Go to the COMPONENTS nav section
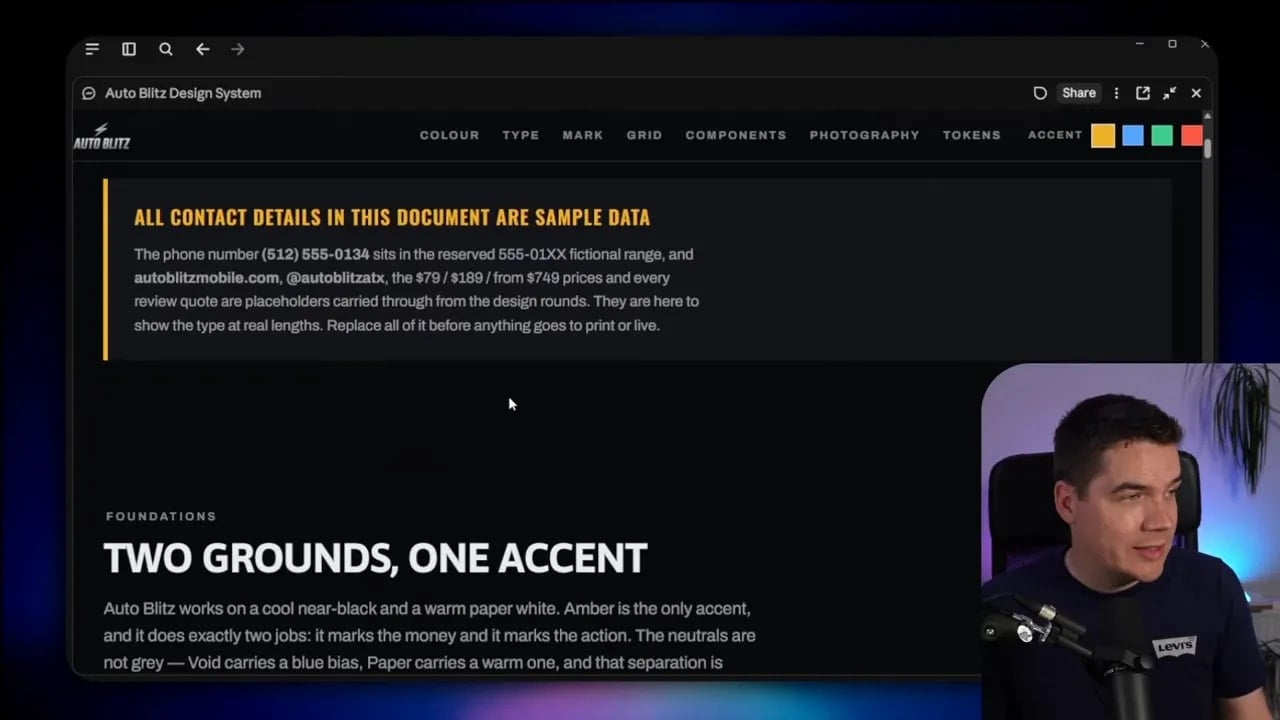Viewport: 1280px width, 720px height. pos(736,135)
